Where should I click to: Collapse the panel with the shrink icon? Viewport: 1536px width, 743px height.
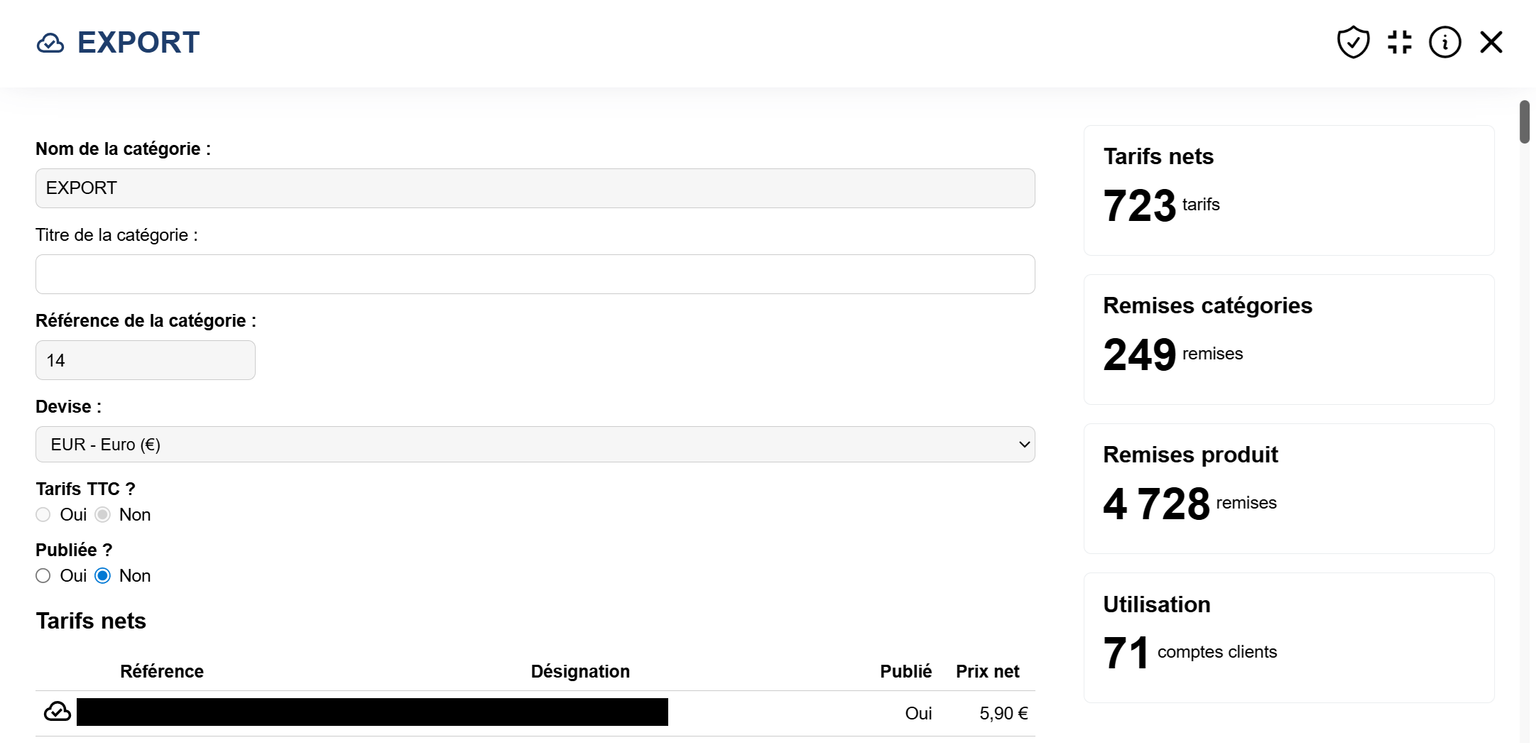point(1399,42)
